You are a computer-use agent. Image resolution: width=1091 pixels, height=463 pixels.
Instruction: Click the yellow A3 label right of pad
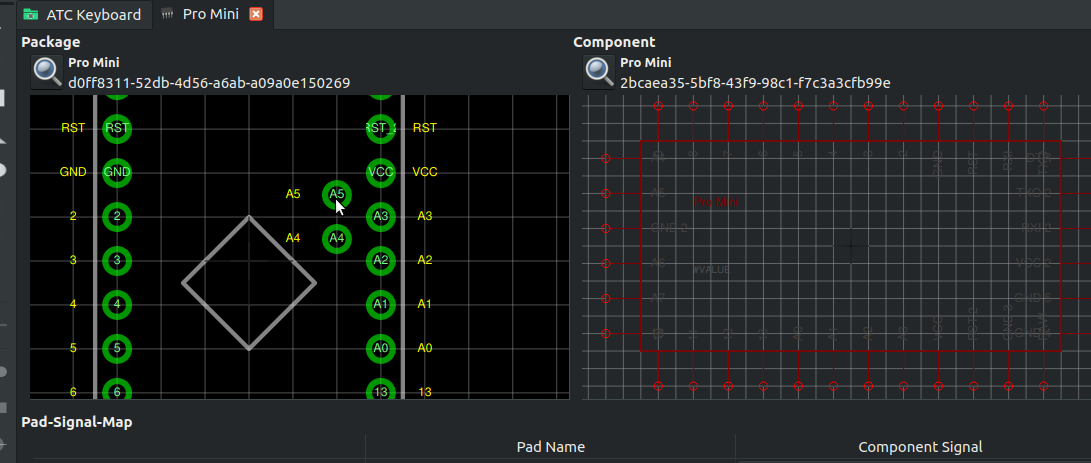click(x=424, y=216)
